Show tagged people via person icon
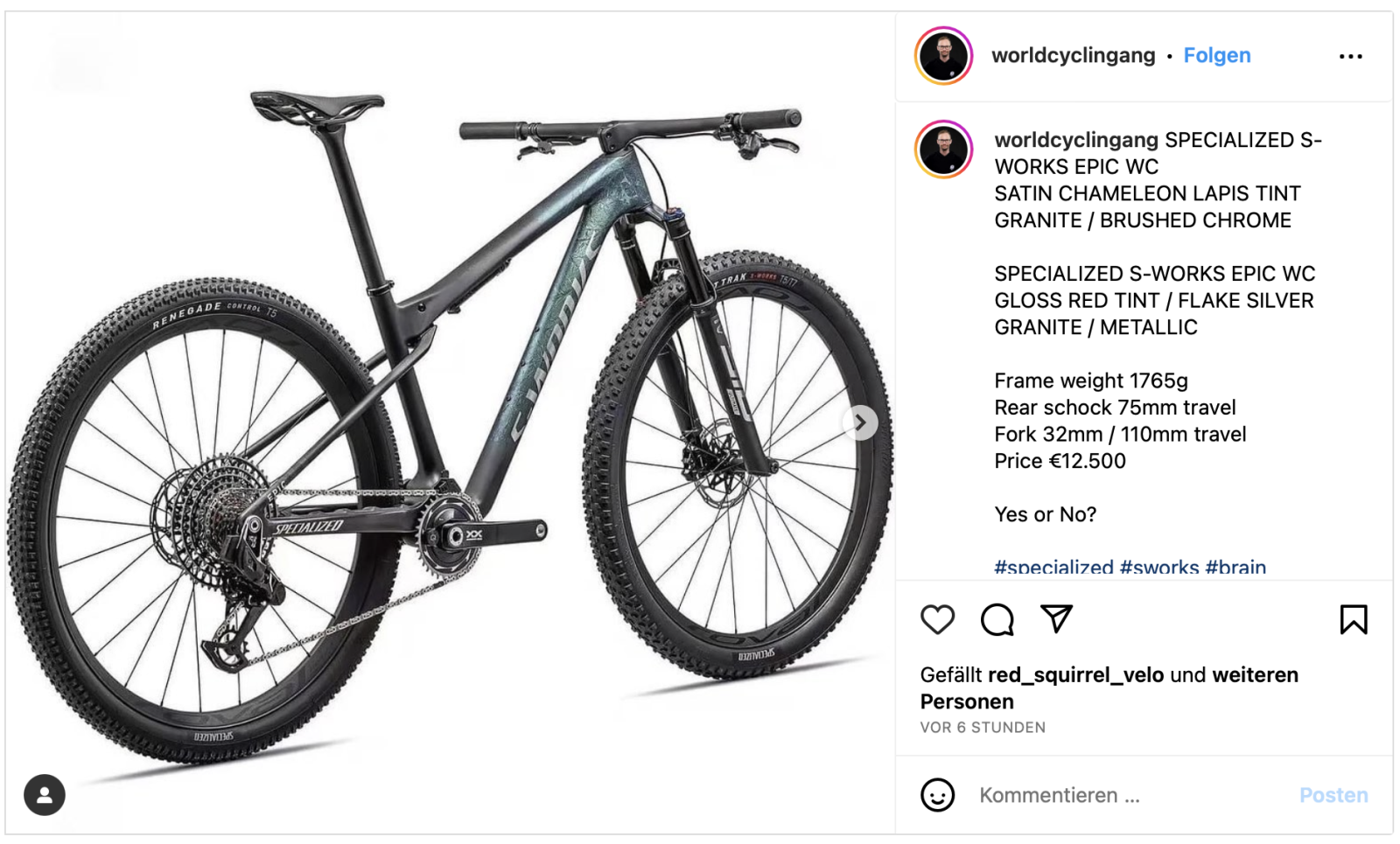The width and height of the screenshot is (1400, 844). pyautogui.click(x=45, y=795)
